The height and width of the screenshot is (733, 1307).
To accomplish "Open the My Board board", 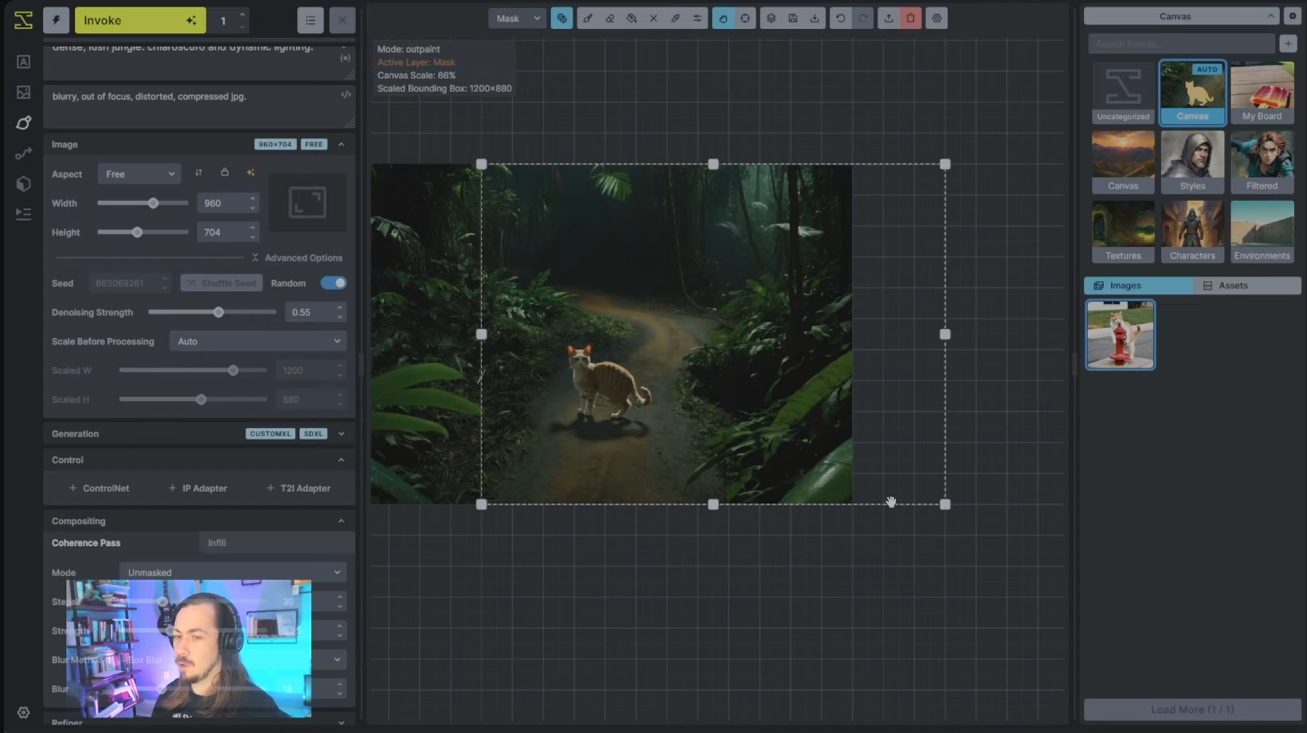I will coord(1262,92).
